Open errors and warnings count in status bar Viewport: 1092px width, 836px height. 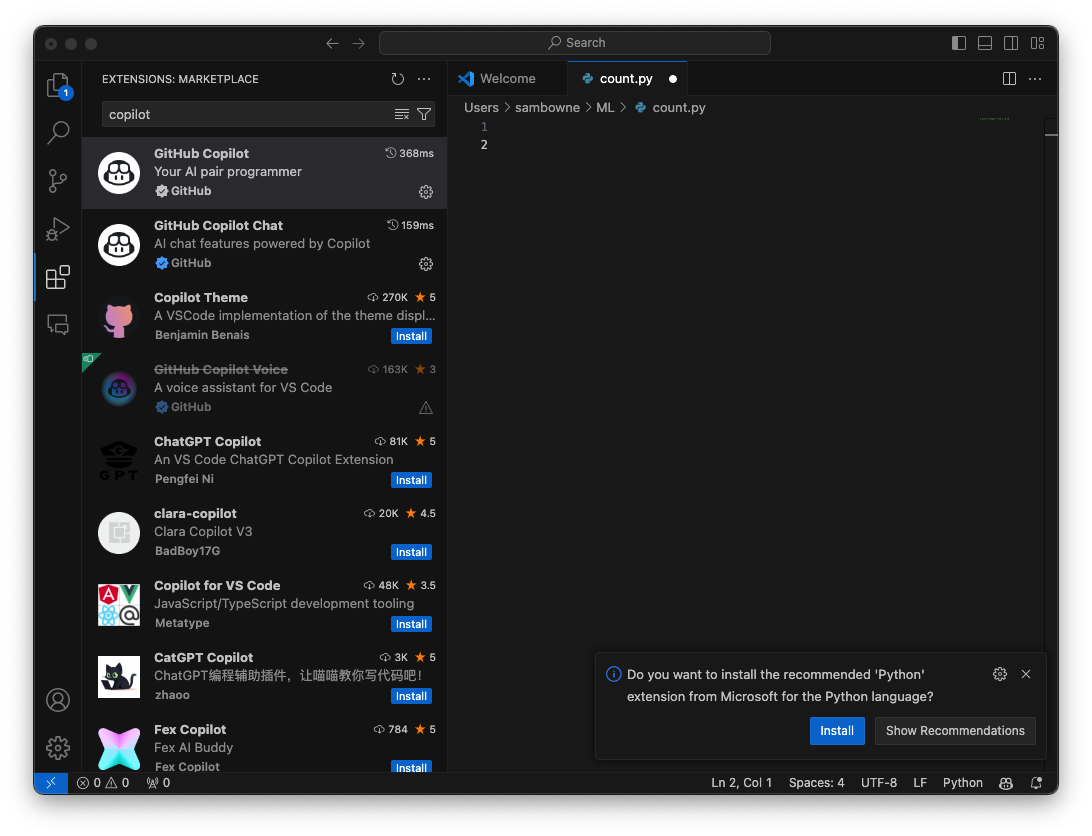tap(103, 783)
